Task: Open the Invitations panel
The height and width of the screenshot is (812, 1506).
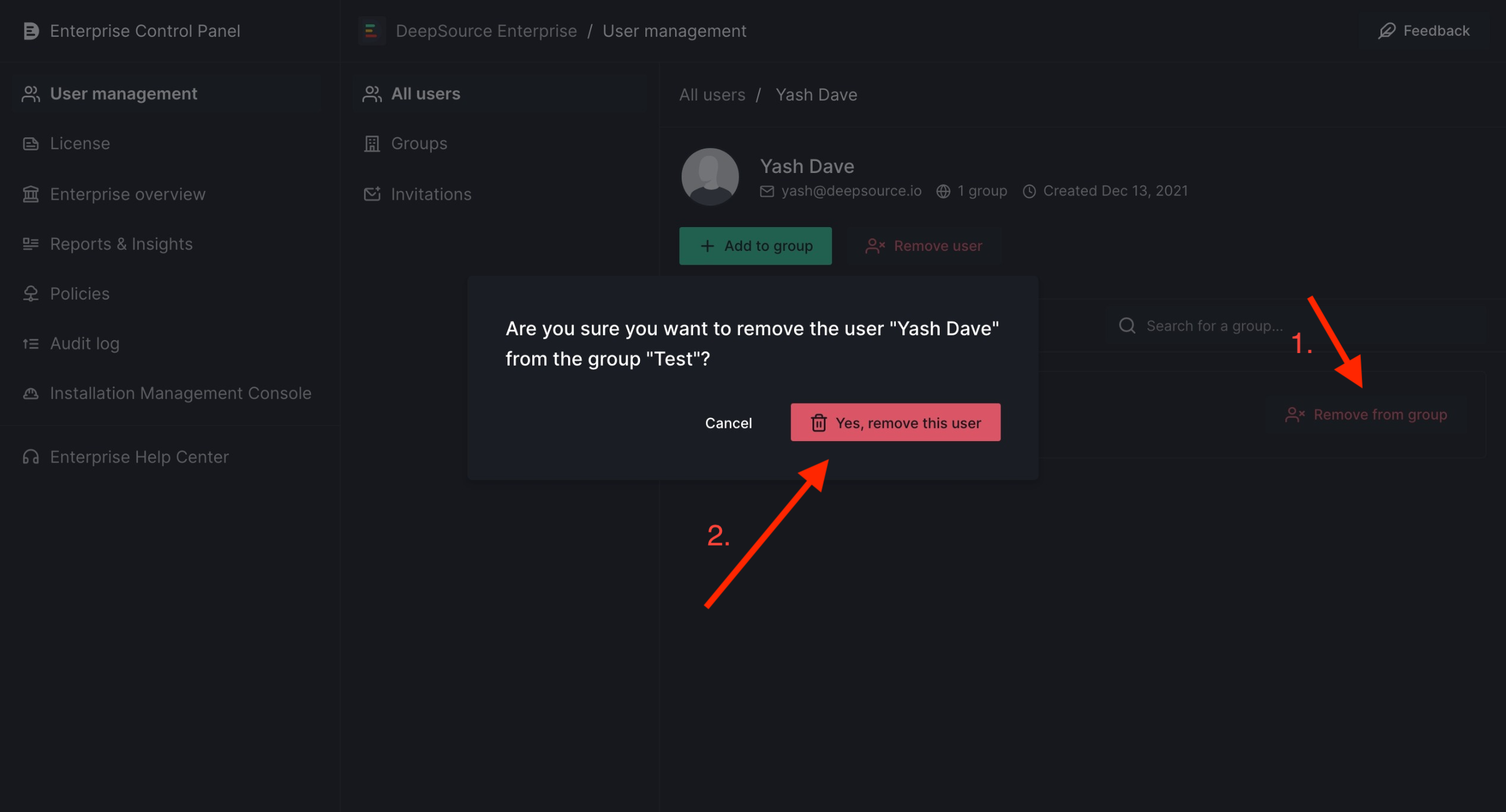Action: click(x=431, y=194)
